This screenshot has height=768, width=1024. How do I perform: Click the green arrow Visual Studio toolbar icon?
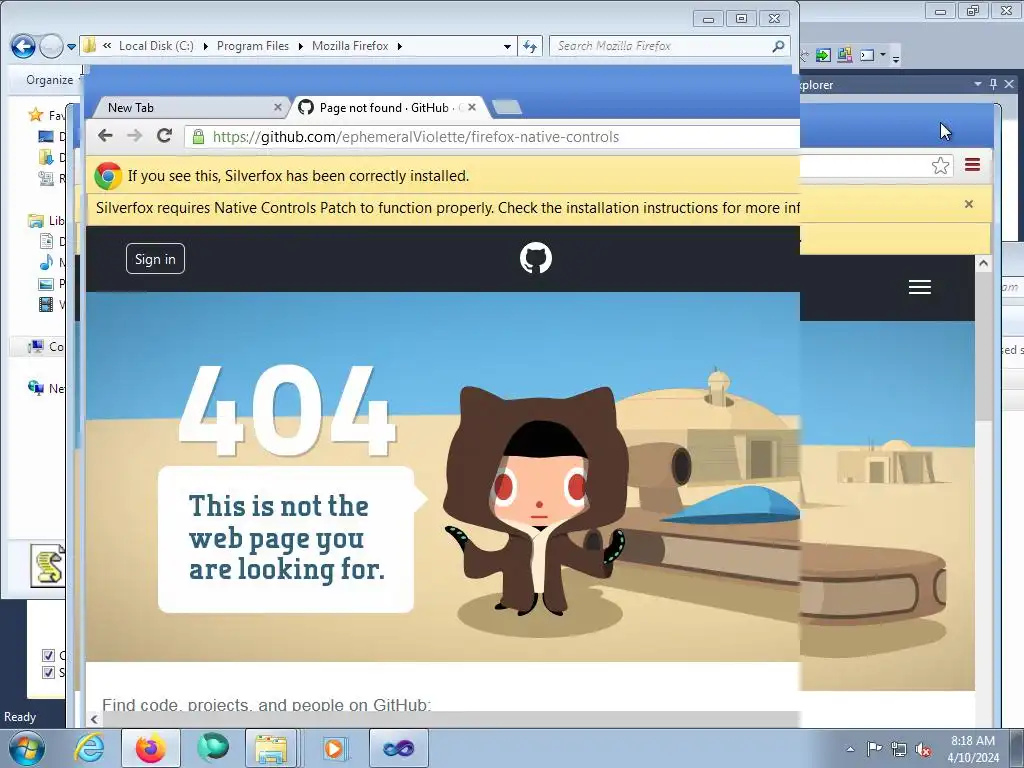coord(823,56)
